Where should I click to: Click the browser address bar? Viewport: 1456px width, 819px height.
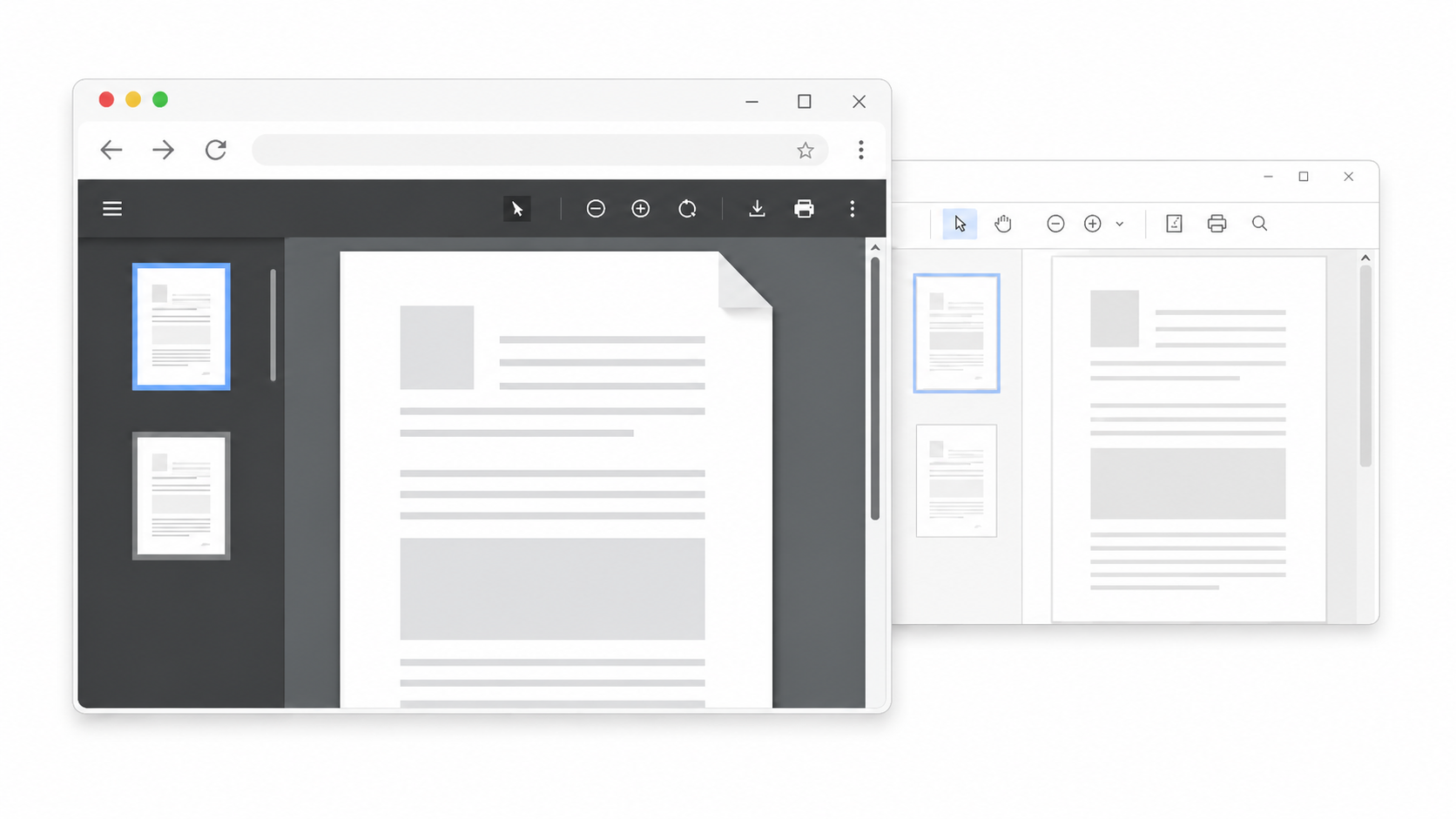[x=540, y=150]
